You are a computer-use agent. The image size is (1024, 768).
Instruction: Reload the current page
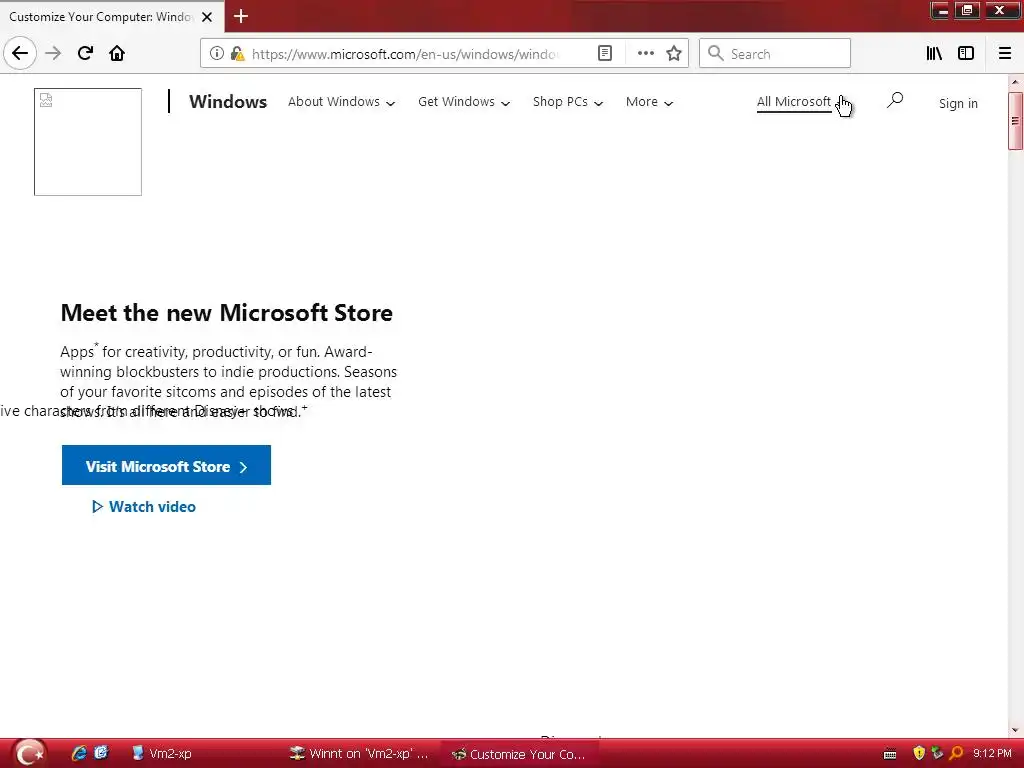(x=85, y=54)
